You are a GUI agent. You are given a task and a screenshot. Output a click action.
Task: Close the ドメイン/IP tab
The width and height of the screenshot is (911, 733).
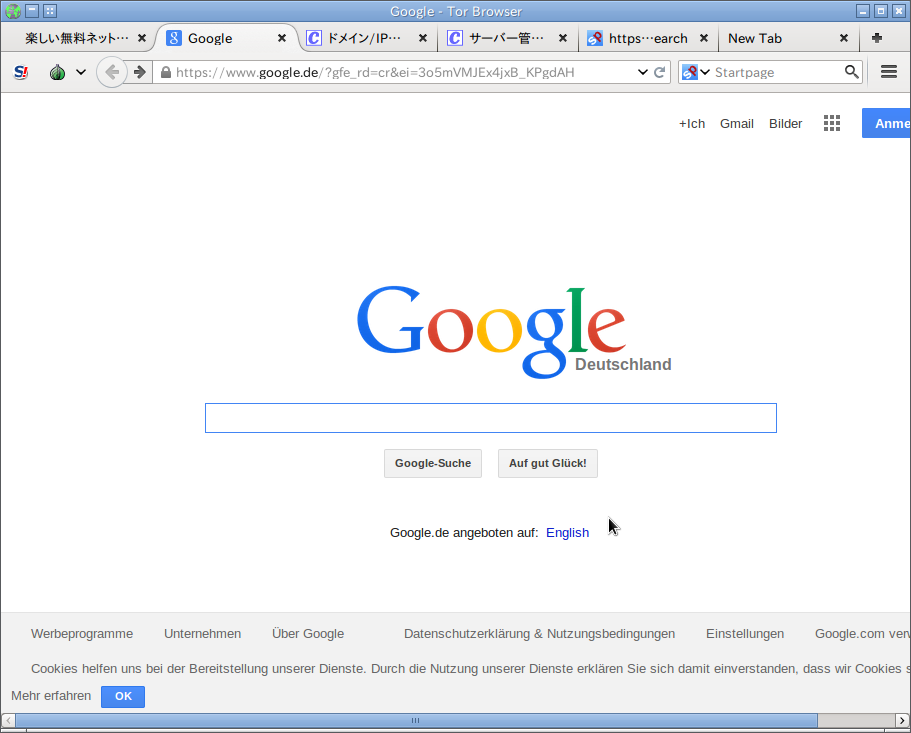pyautogui.click(x=423, y=38)
